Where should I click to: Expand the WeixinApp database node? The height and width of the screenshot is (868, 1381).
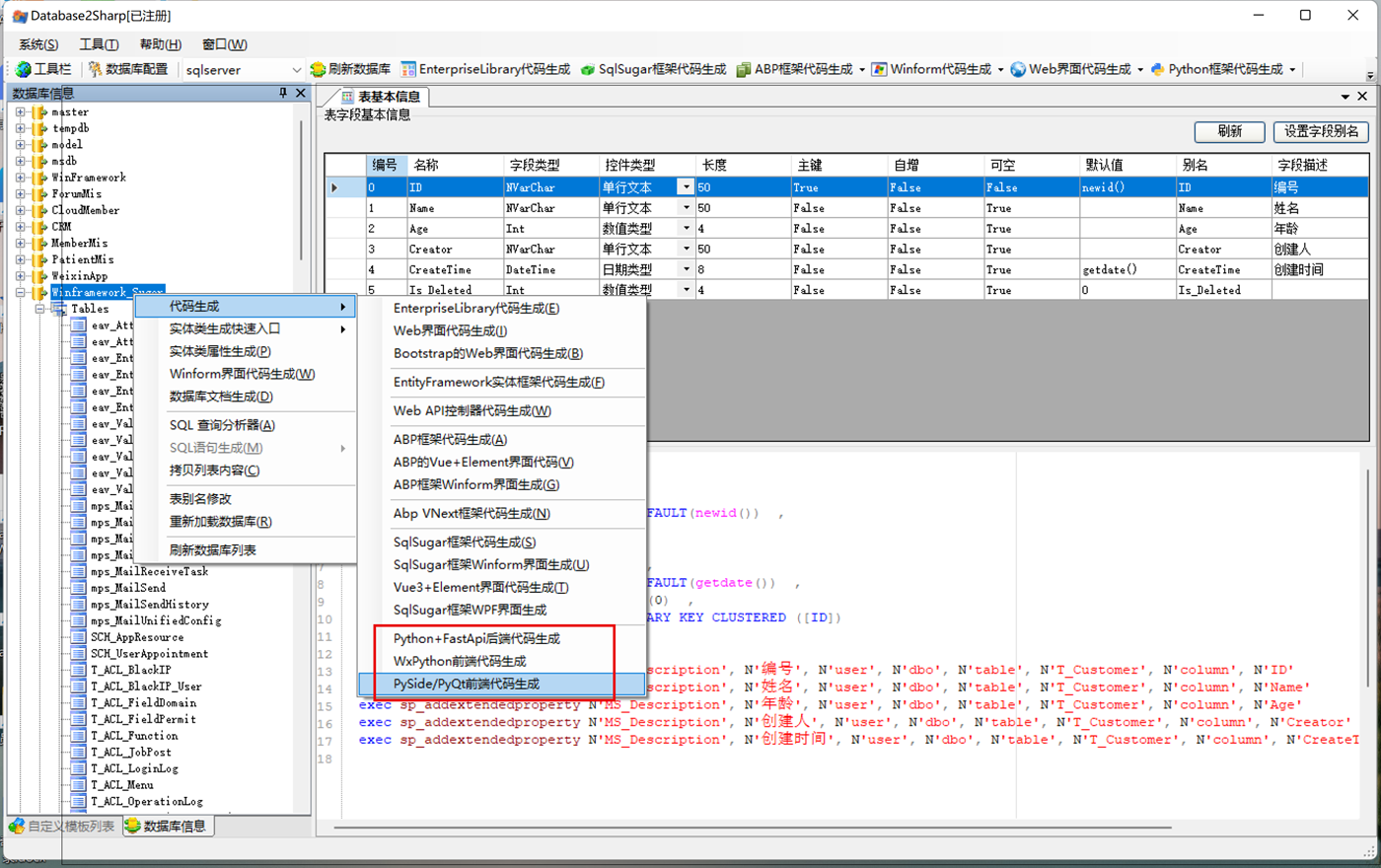[20, 276]
